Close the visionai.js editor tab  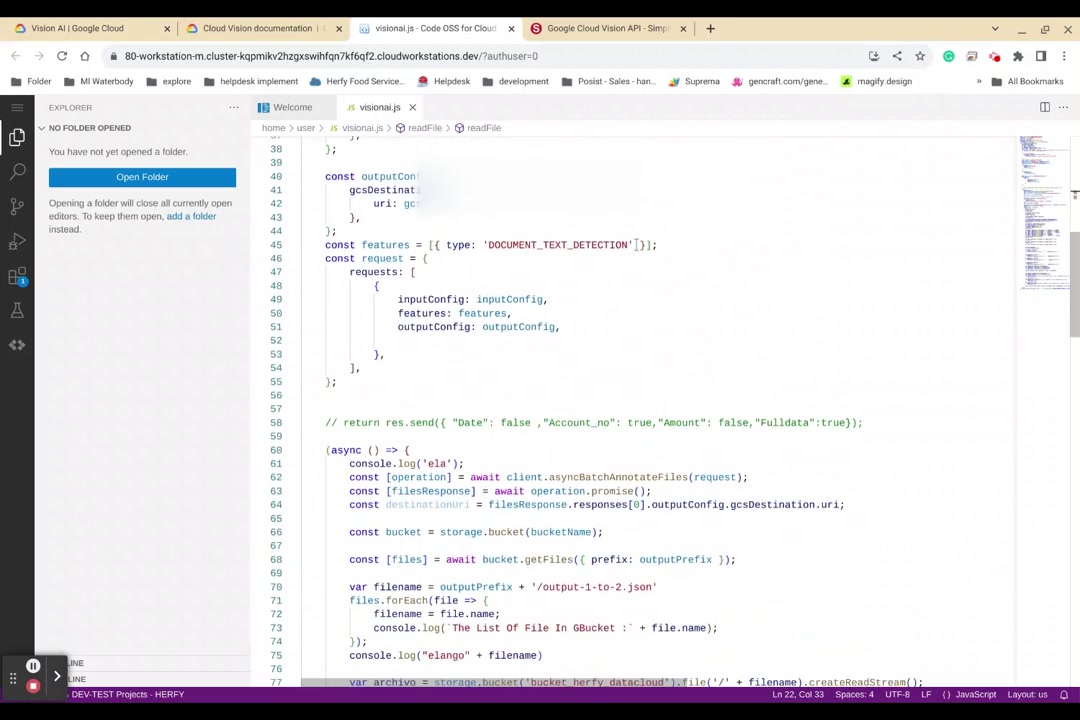click(x=413, y=107)
